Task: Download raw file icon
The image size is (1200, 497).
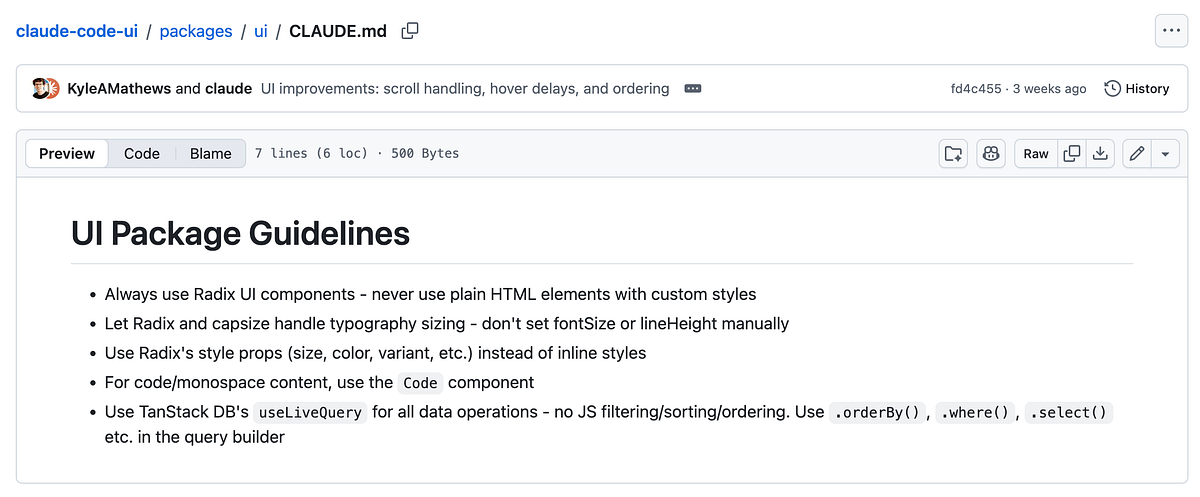Action: [x=1100, y=153]
